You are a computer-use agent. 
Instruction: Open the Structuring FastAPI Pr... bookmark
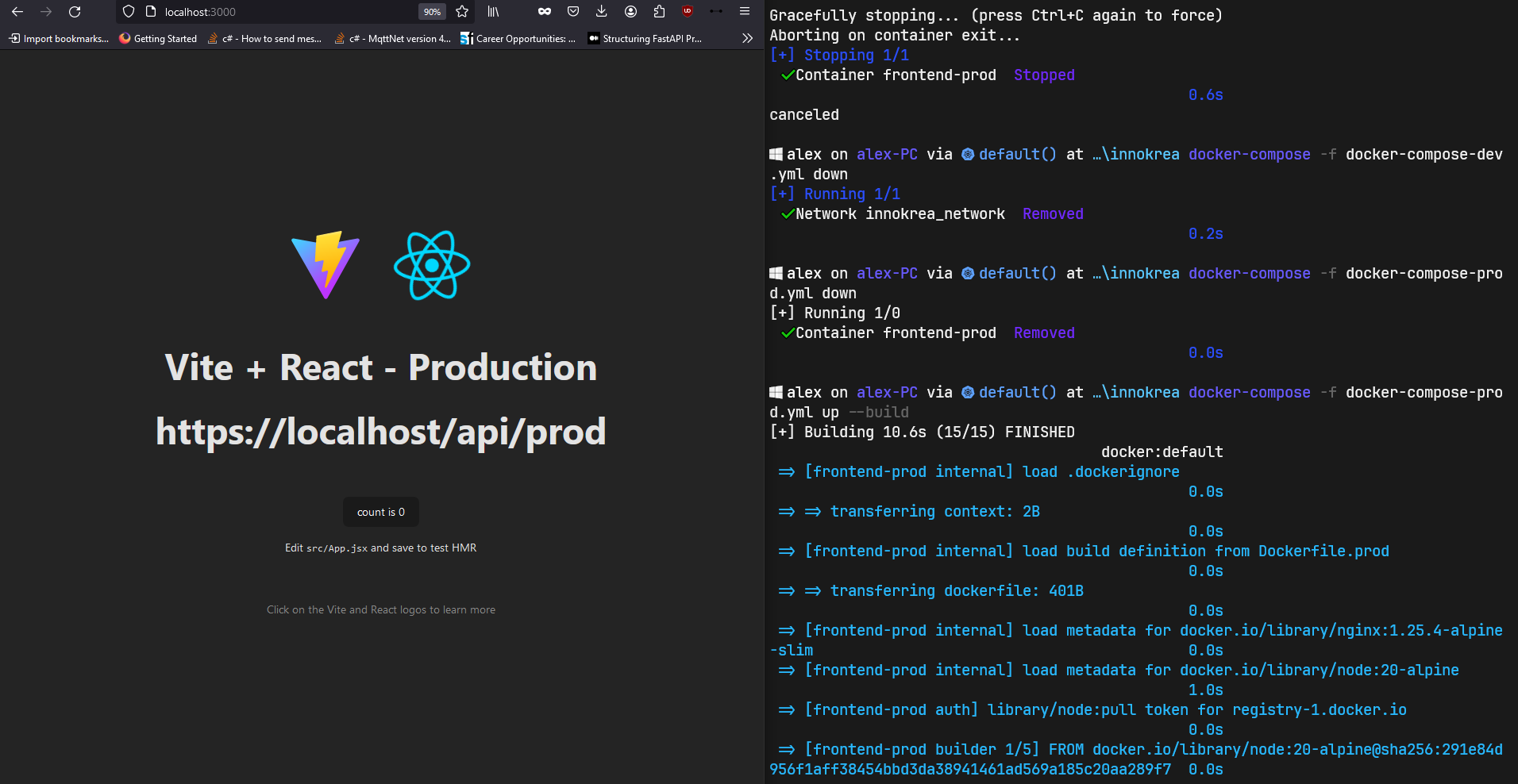[x=645, y=38]
